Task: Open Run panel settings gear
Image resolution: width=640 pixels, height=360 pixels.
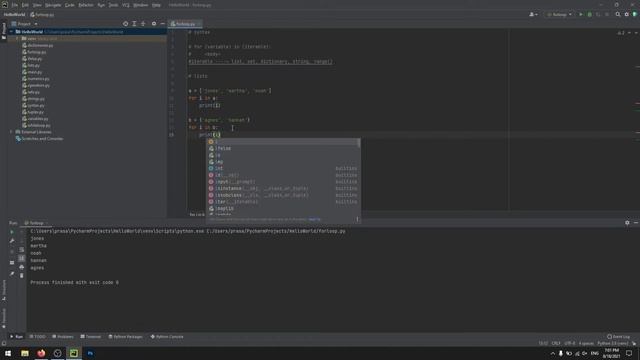Action: point(627,223)
